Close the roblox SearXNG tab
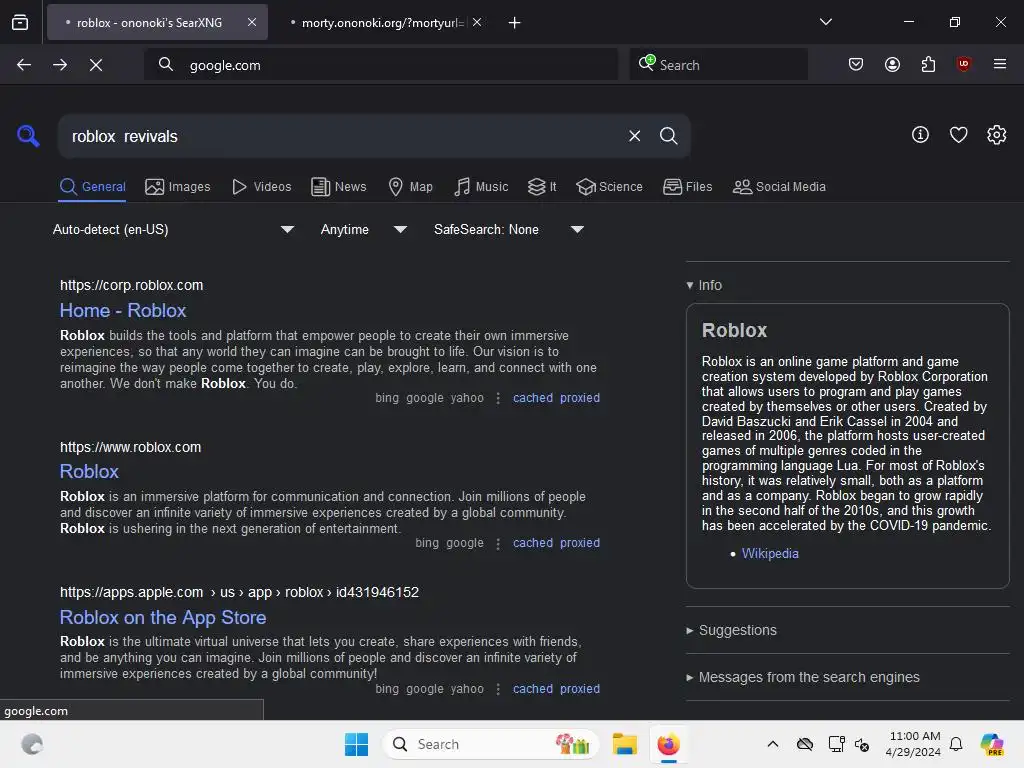1024x768 pixels. (252, 22)
